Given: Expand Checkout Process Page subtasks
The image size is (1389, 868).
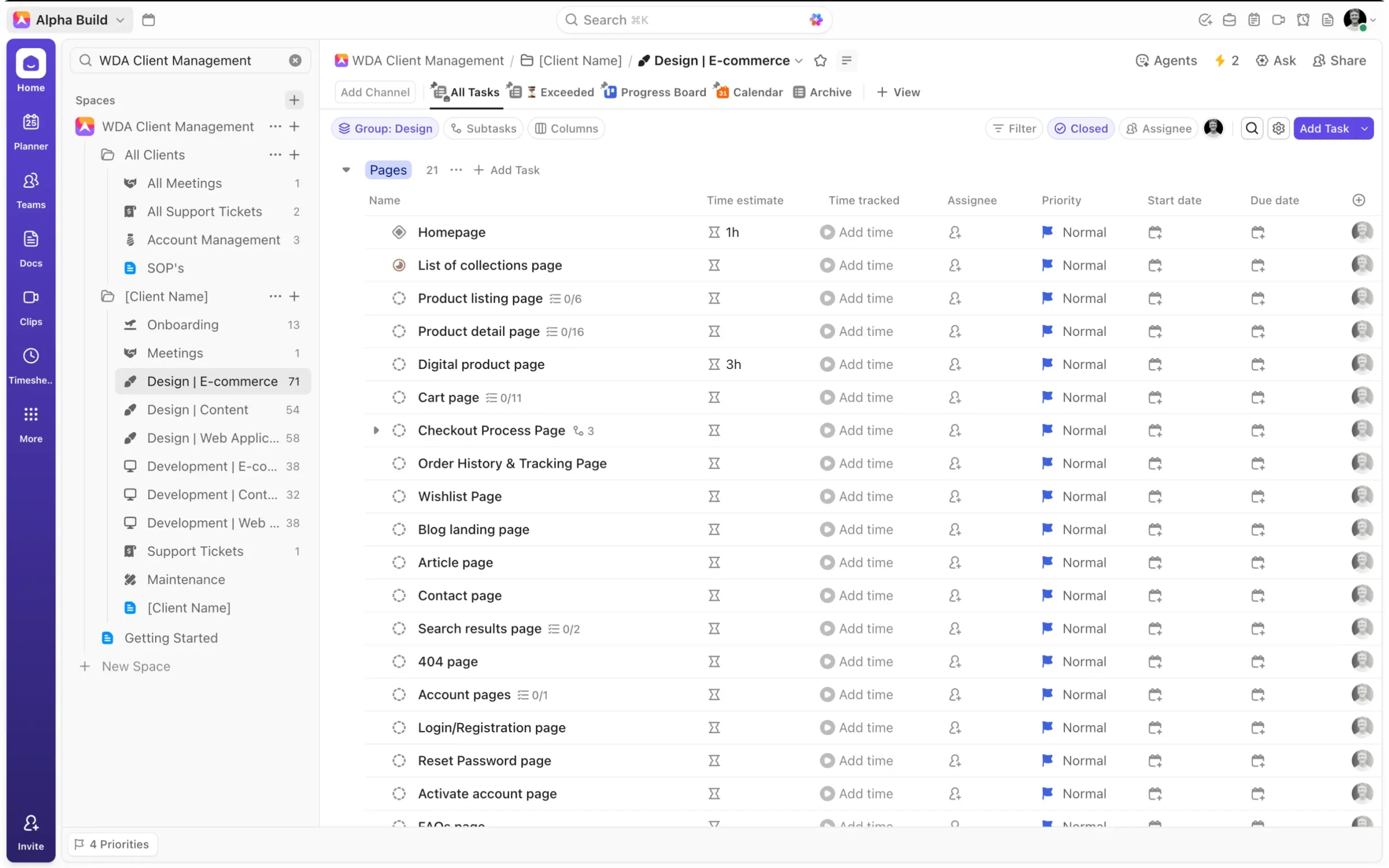Looking at the screenshot, I should pos(376,430).
